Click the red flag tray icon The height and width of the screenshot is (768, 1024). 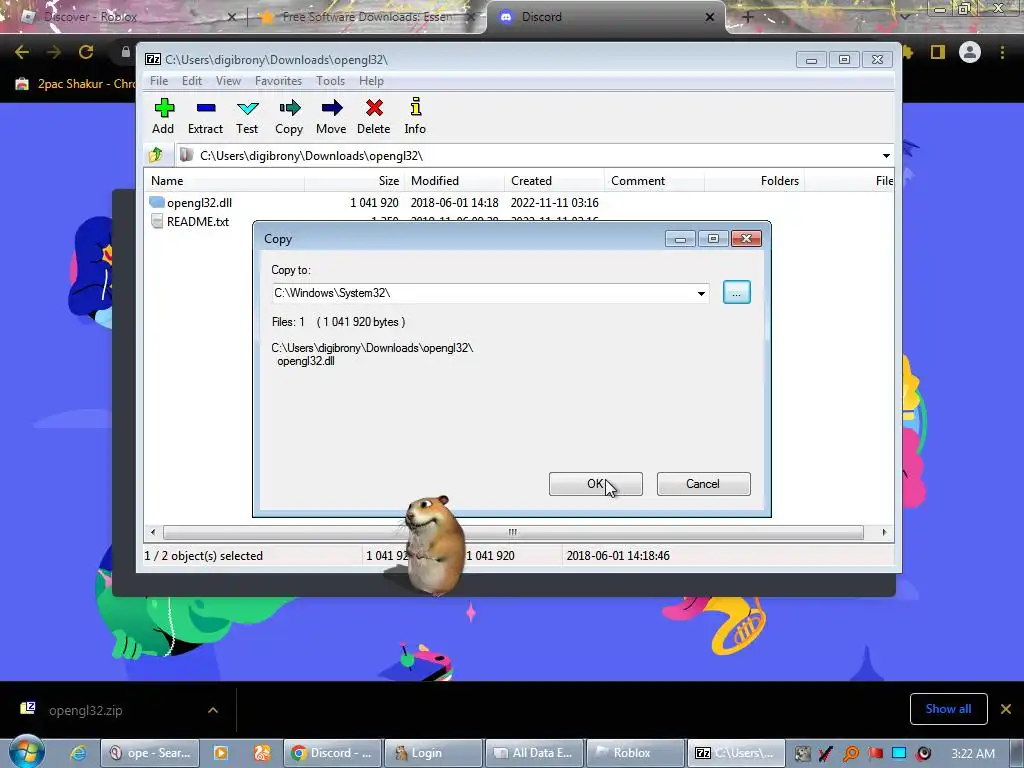click(875, 754)
